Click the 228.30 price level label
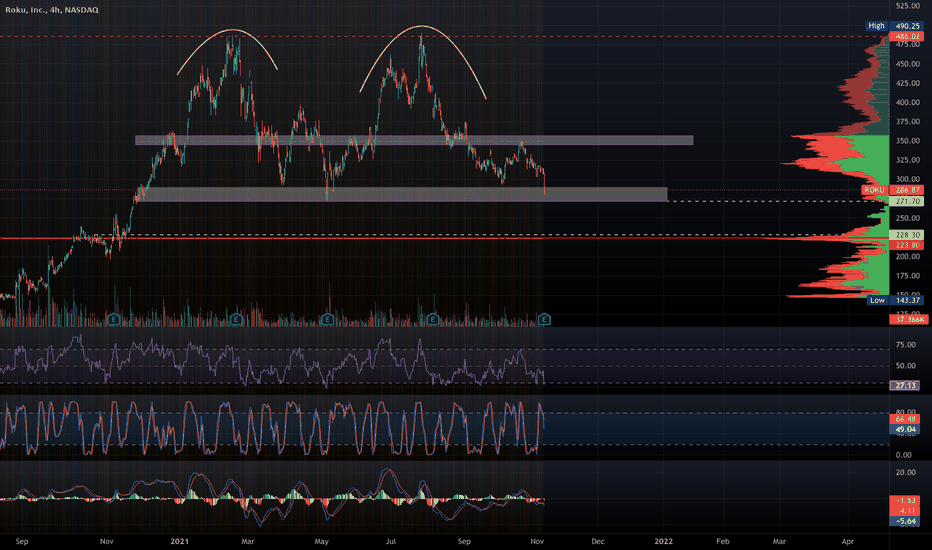 click(x=906, y=235)
